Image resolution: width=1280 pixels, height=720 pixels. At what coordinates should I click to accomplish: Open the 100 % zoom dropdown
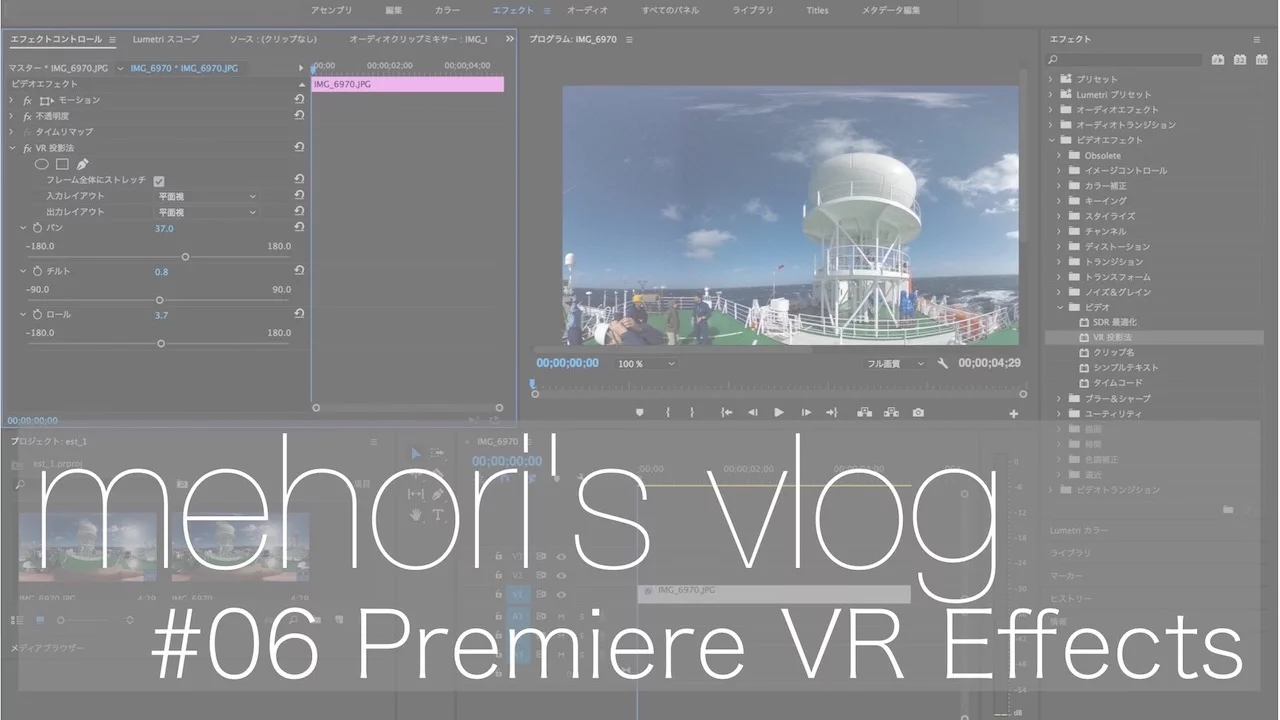[646, 364]
